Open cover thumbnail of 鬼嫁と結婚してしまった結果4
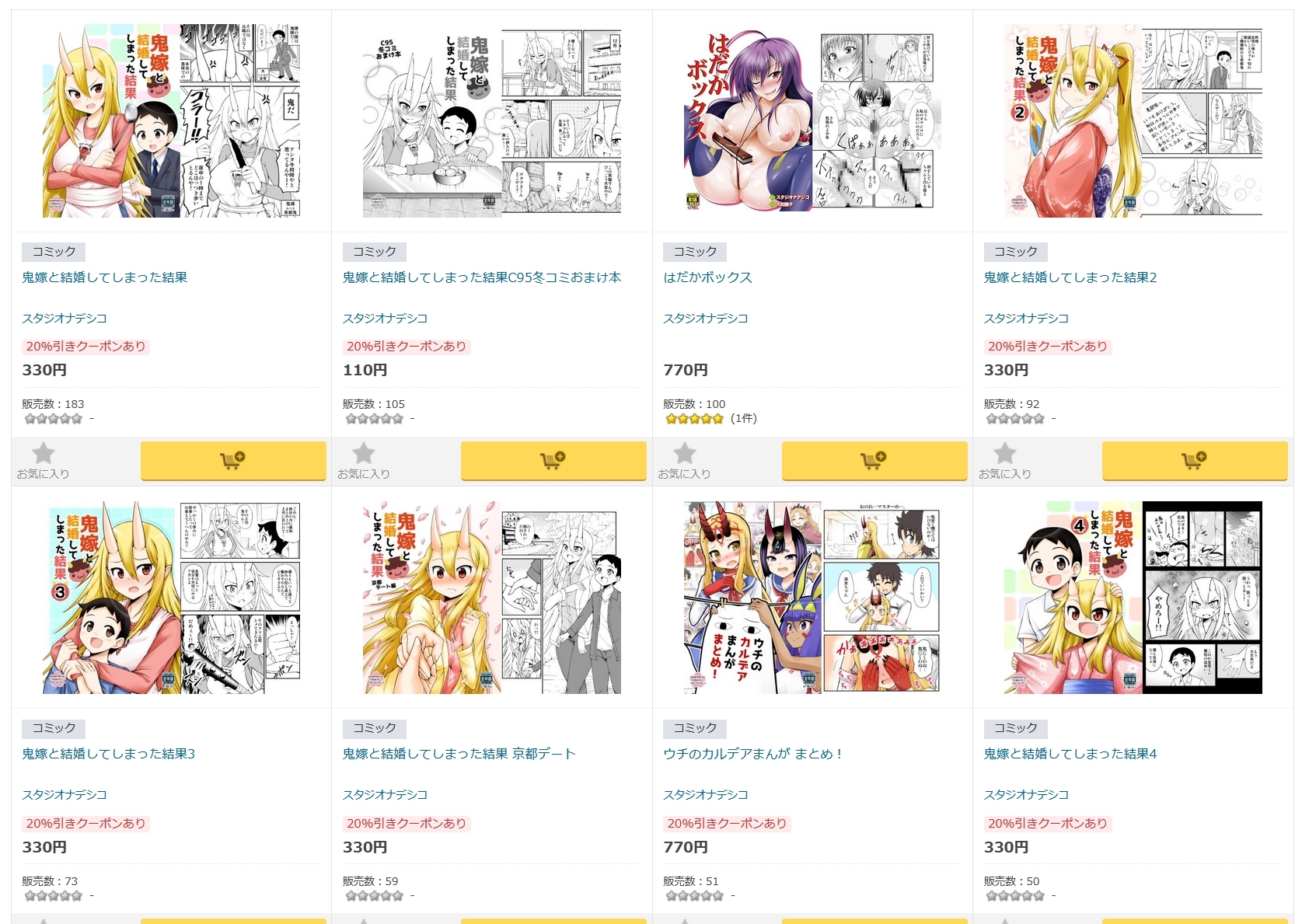 (x=1133, y=597)
